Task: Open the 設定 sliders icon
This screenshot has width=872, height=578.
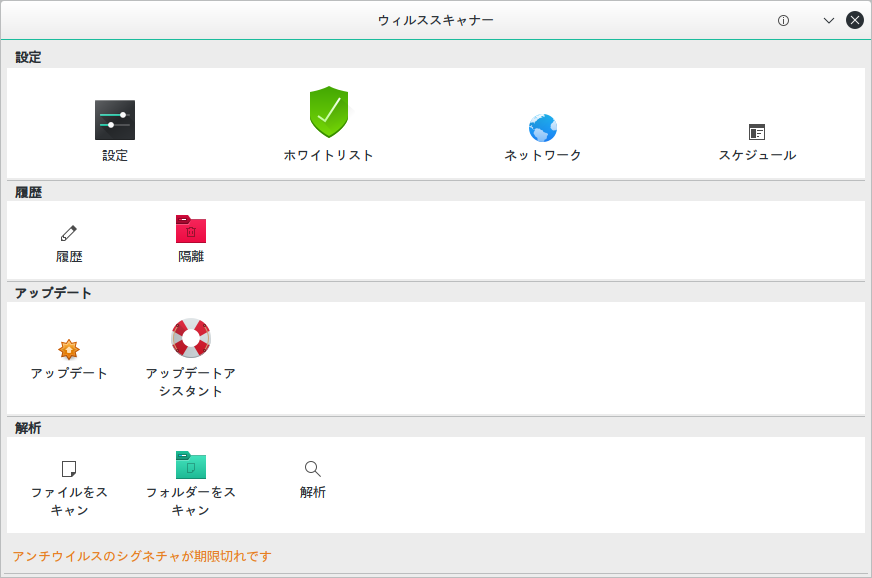Action: [x=115, y=120]
